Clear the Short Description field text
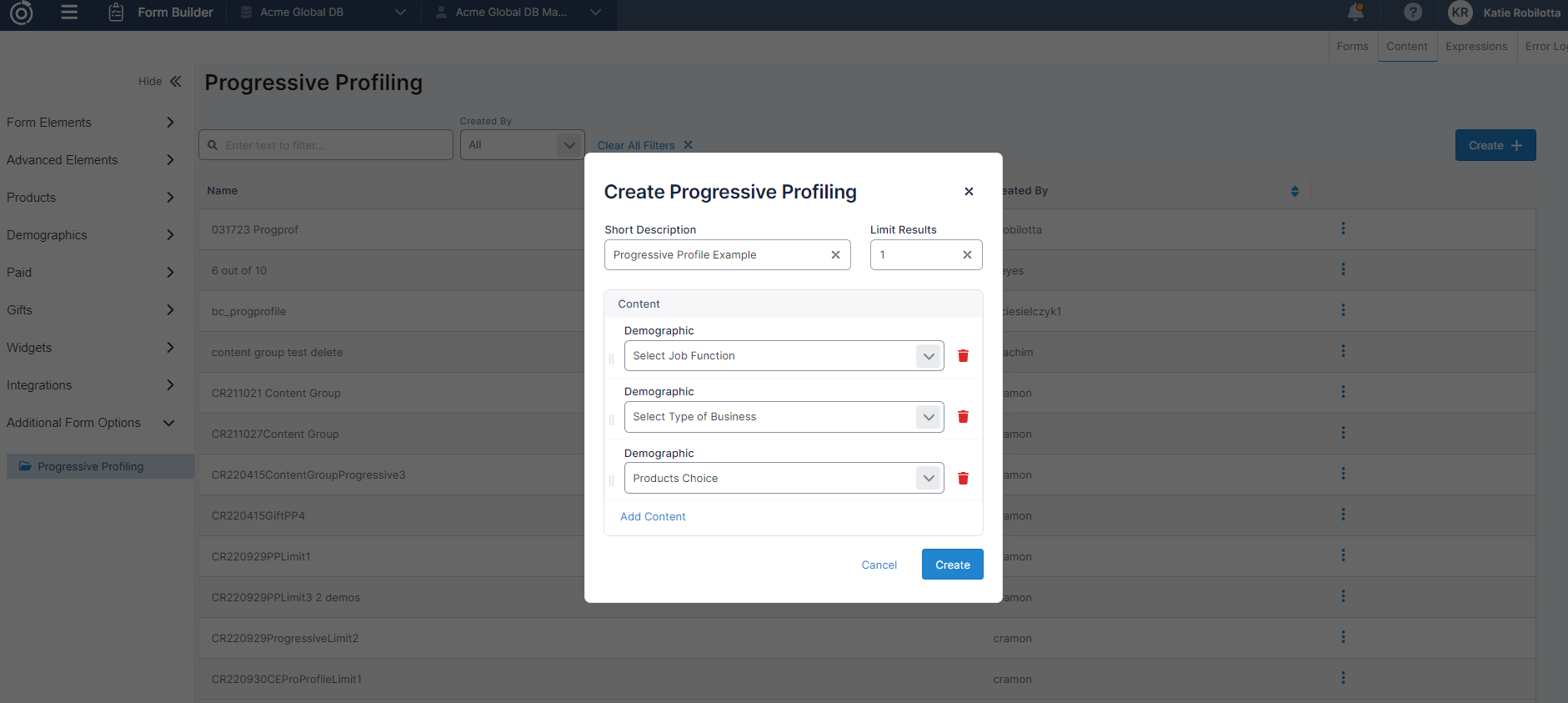The width and height of the screenshot is (1568, 703). coord(835,255)
